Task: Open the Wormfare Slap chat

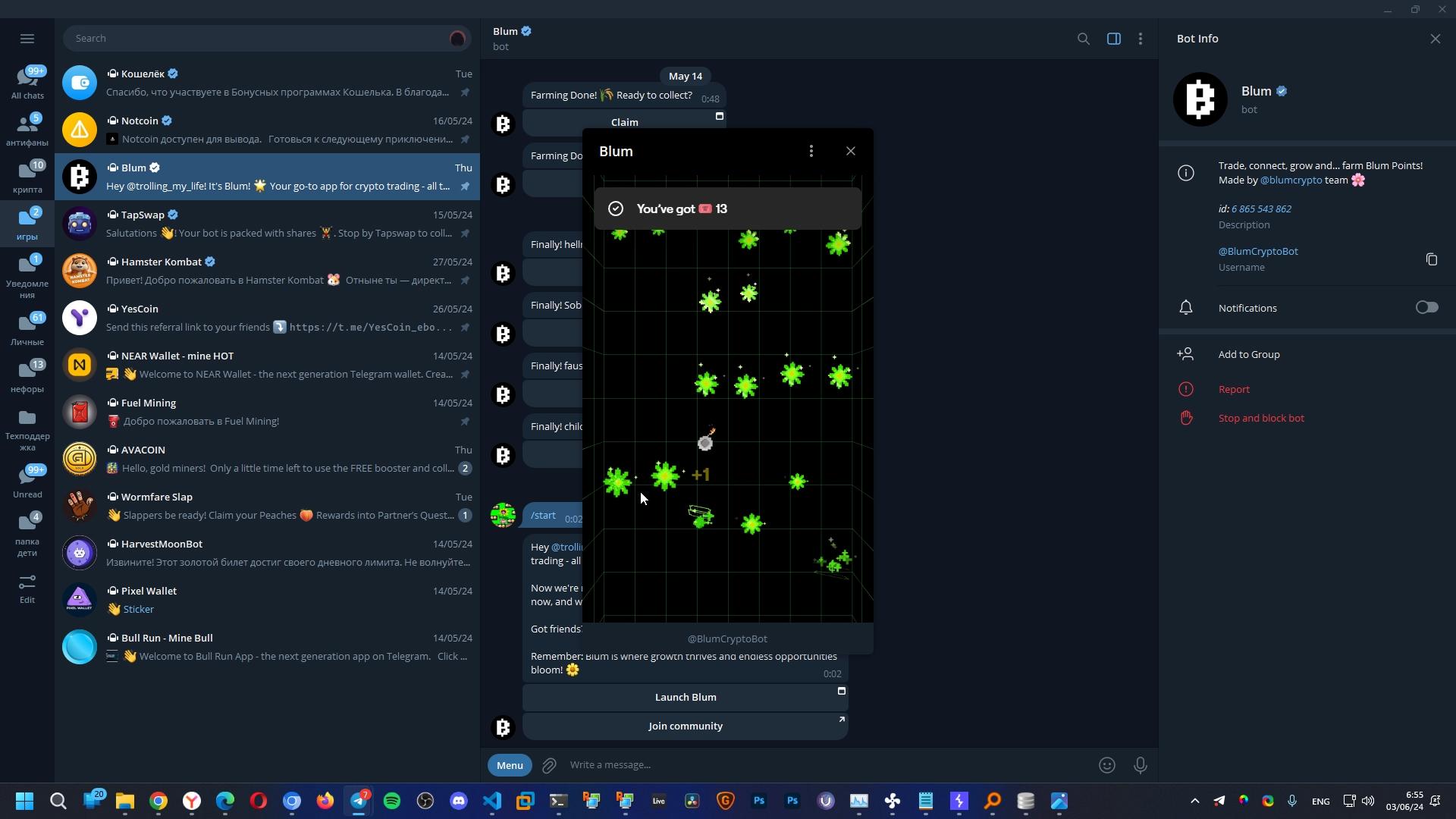Action: pyautogui.click(x=267, y=506)
